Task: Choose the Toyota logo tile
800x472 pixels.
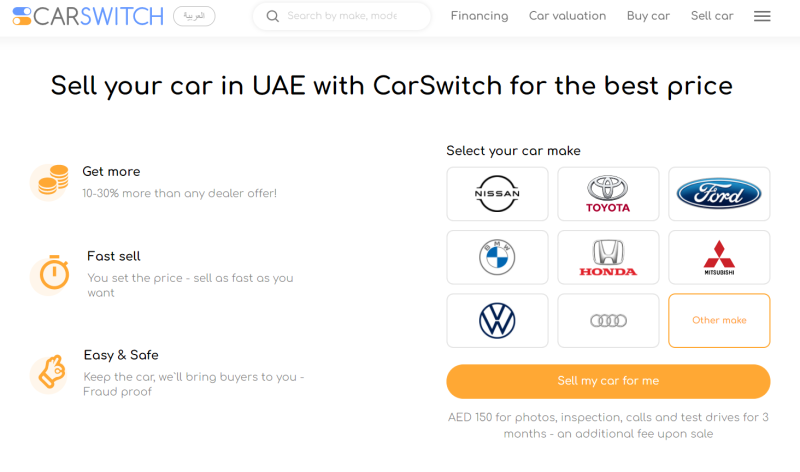Action: 608,194
